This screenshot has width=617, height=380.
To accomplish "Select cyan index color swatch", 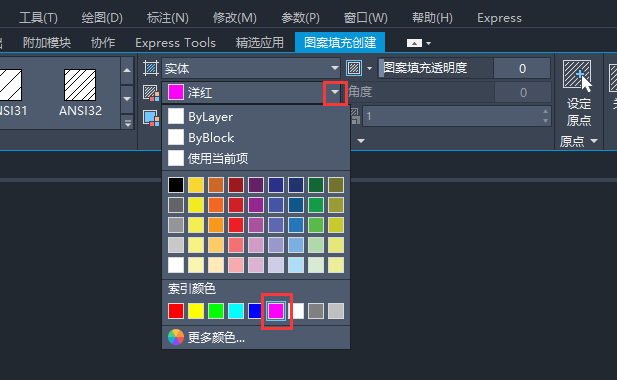I will (236, 311).
